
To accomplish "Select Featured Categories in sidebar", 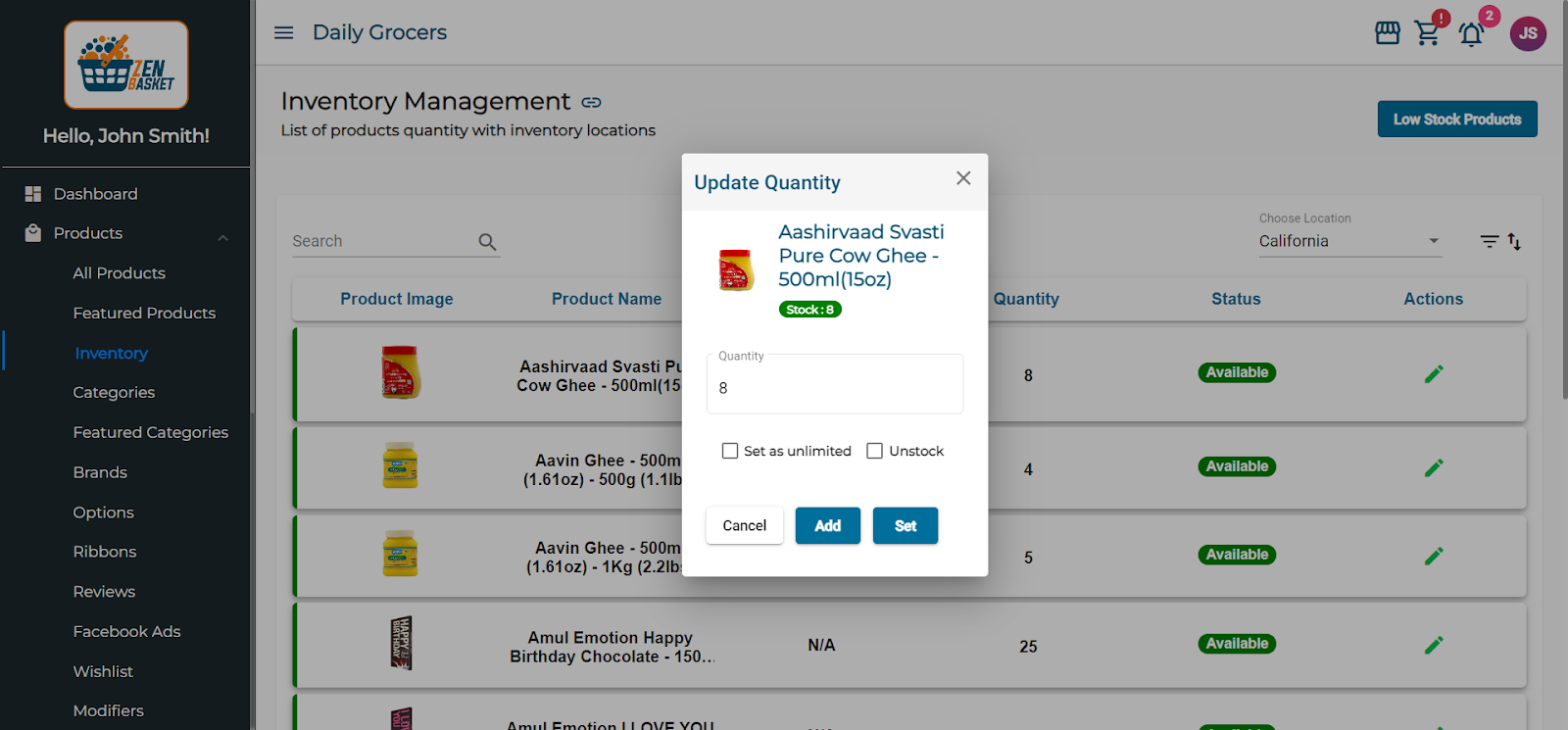I will click(150, 432).
